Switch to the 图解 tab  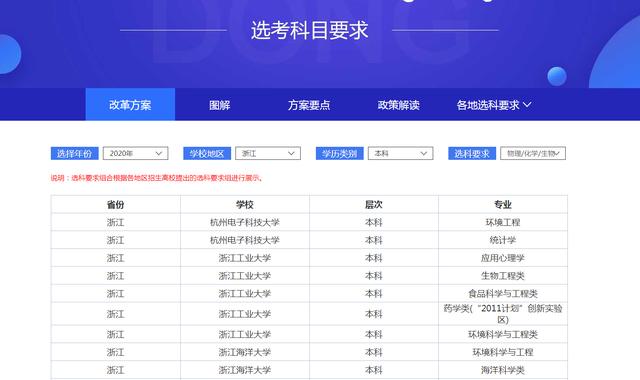220,105
